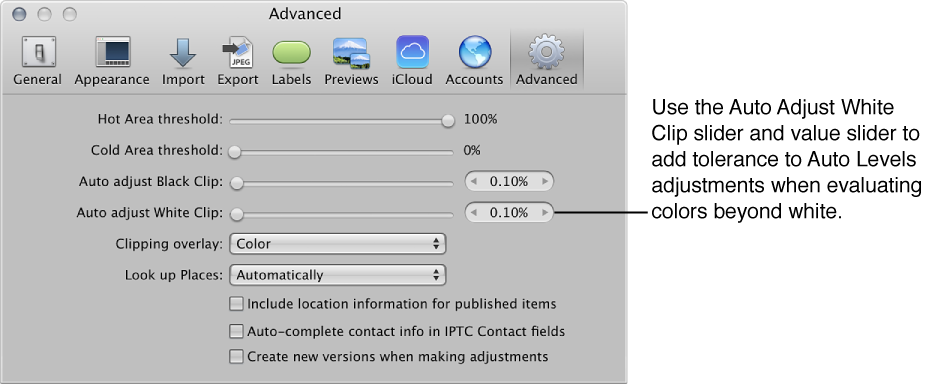Open the Clipping overlay Color dropdown

[338, 244]
